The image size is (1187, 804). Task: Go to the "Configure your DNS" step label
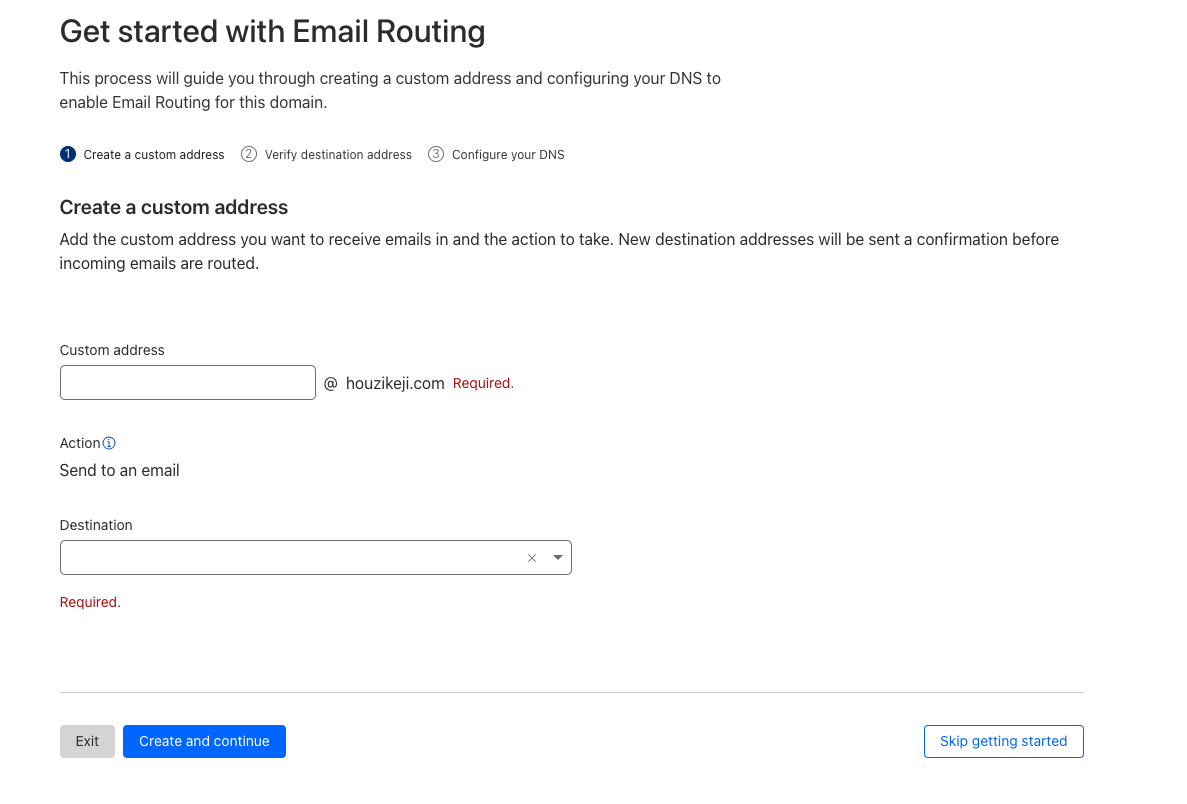click(x=508, y=155)
